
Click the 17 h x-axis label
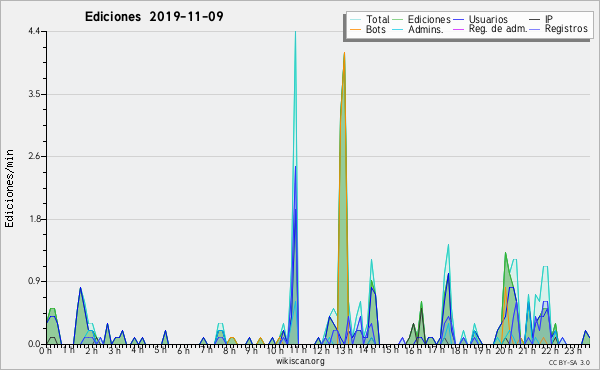point(436,350)
